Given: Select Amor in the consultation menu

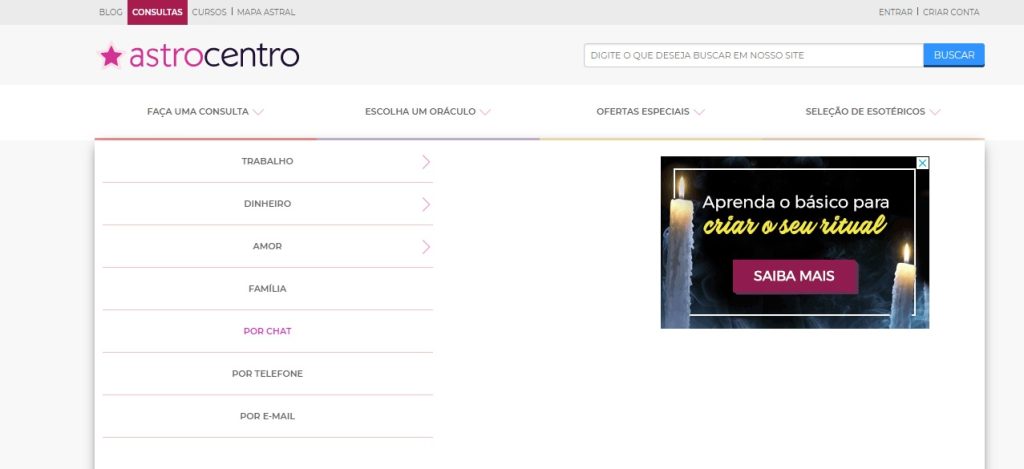Looking at the screenshot, I should tap(267, 246).
